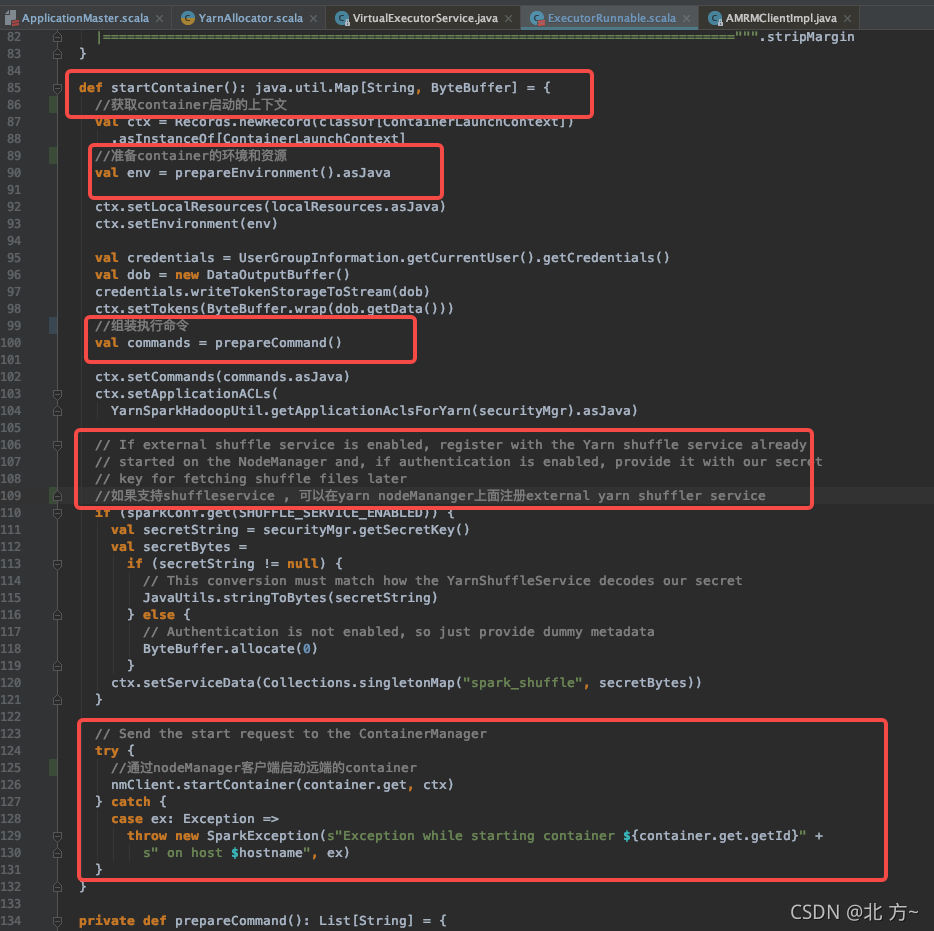Collapse the startContainer method at line 85
Image resolution: width=934 pixels, height=931 pixels.
pos(57,88)
